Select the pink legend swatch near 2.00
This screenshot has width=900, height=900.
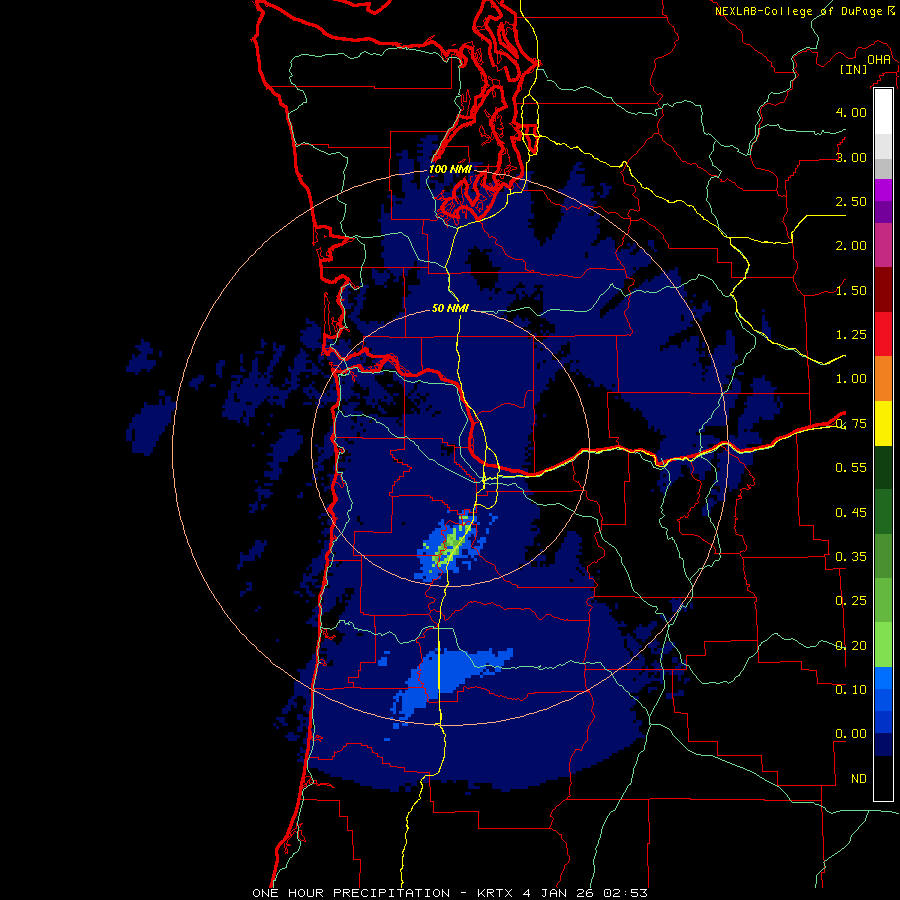(x=883, y=246)
